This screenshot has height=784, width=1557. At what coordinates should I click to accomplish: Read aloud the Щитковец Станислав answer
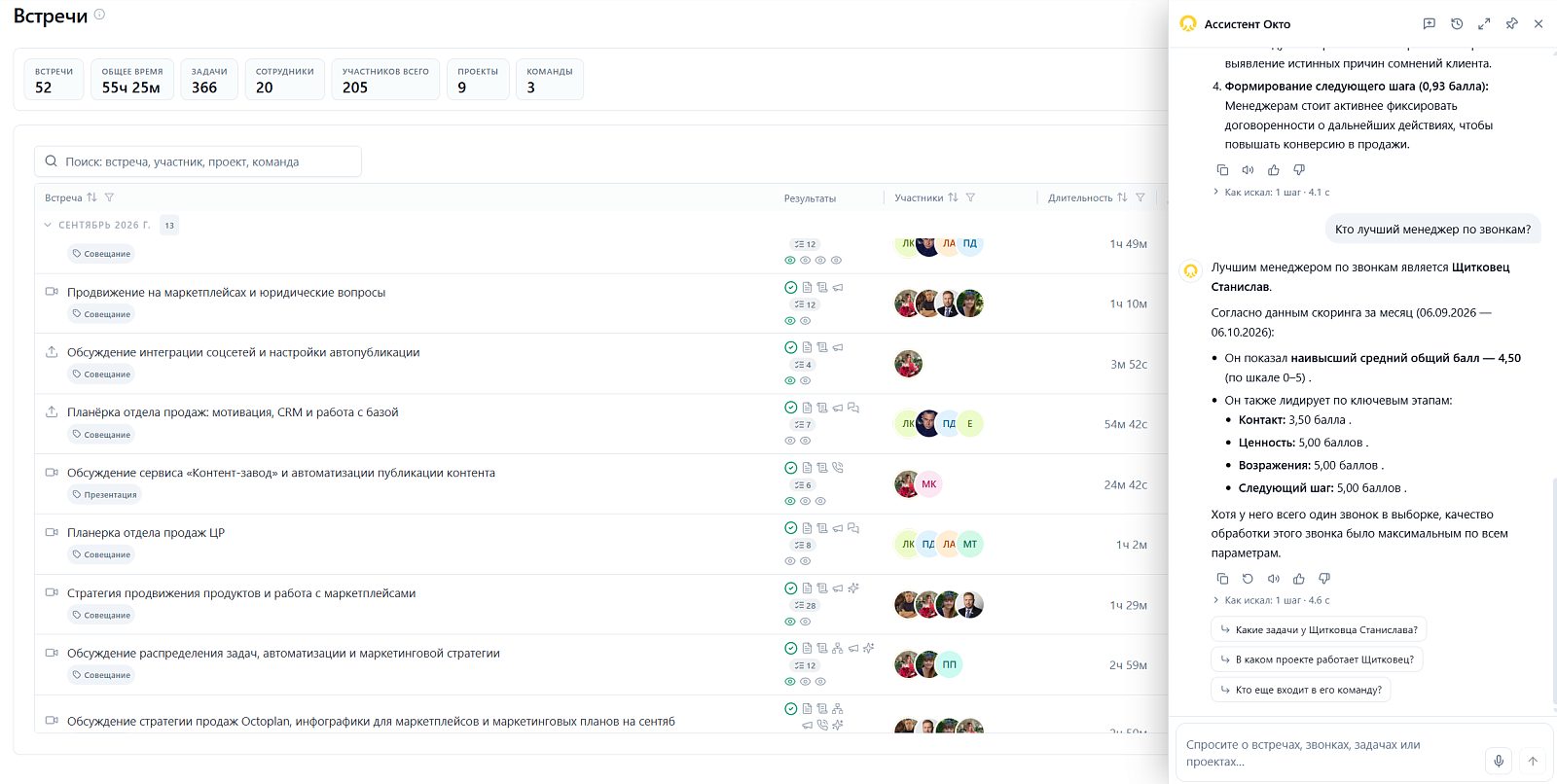(1273, 579)
